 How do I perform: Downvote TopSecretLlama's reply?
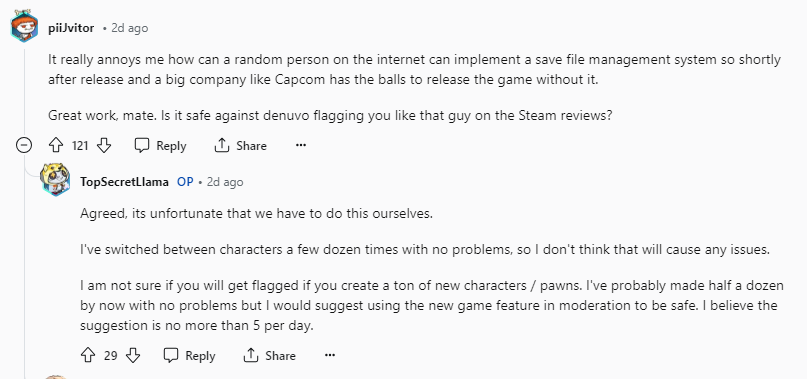[x=133, y=355]
